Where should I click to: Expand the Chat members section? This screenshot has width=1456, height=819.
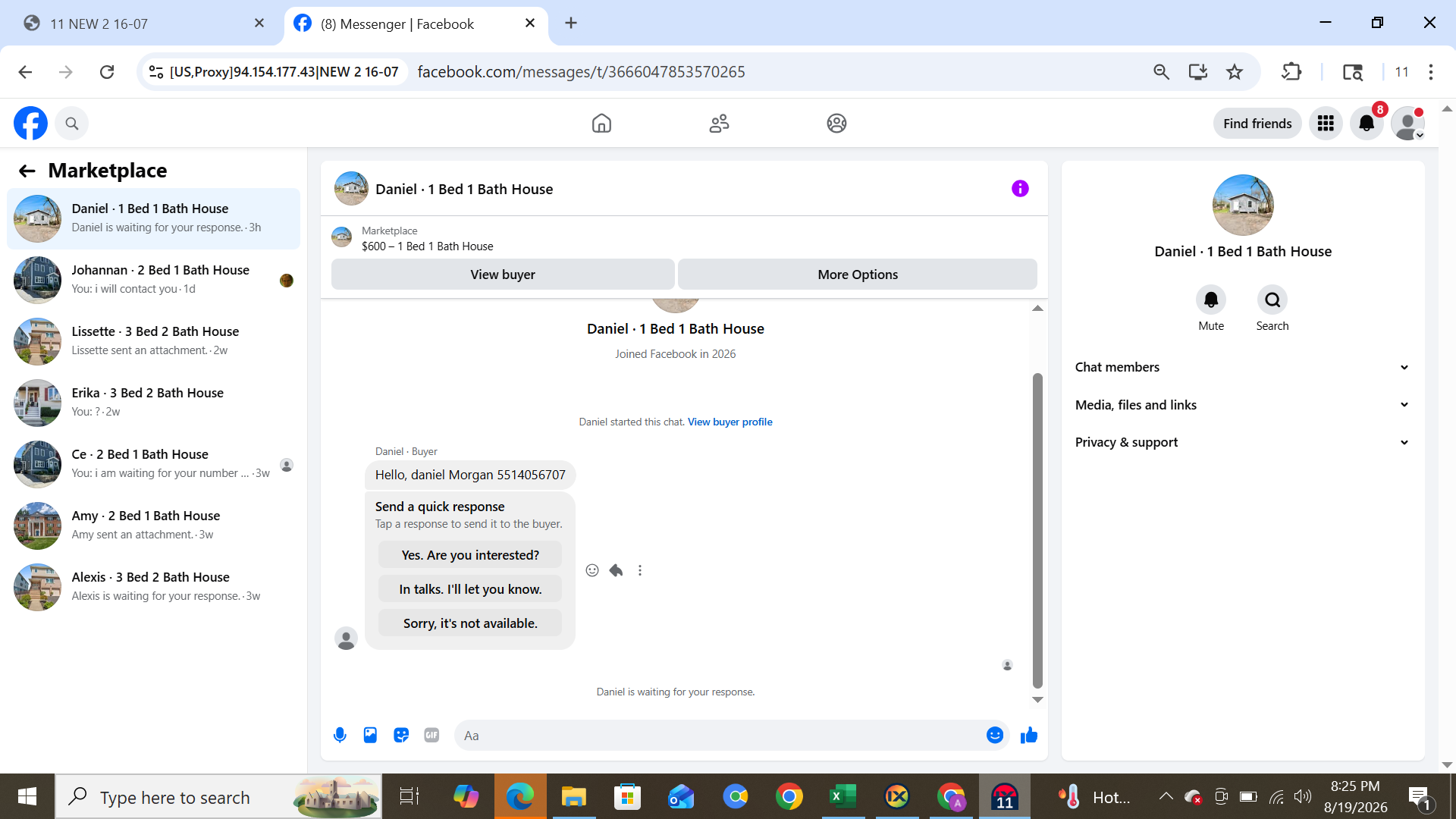coord(1242,367)
